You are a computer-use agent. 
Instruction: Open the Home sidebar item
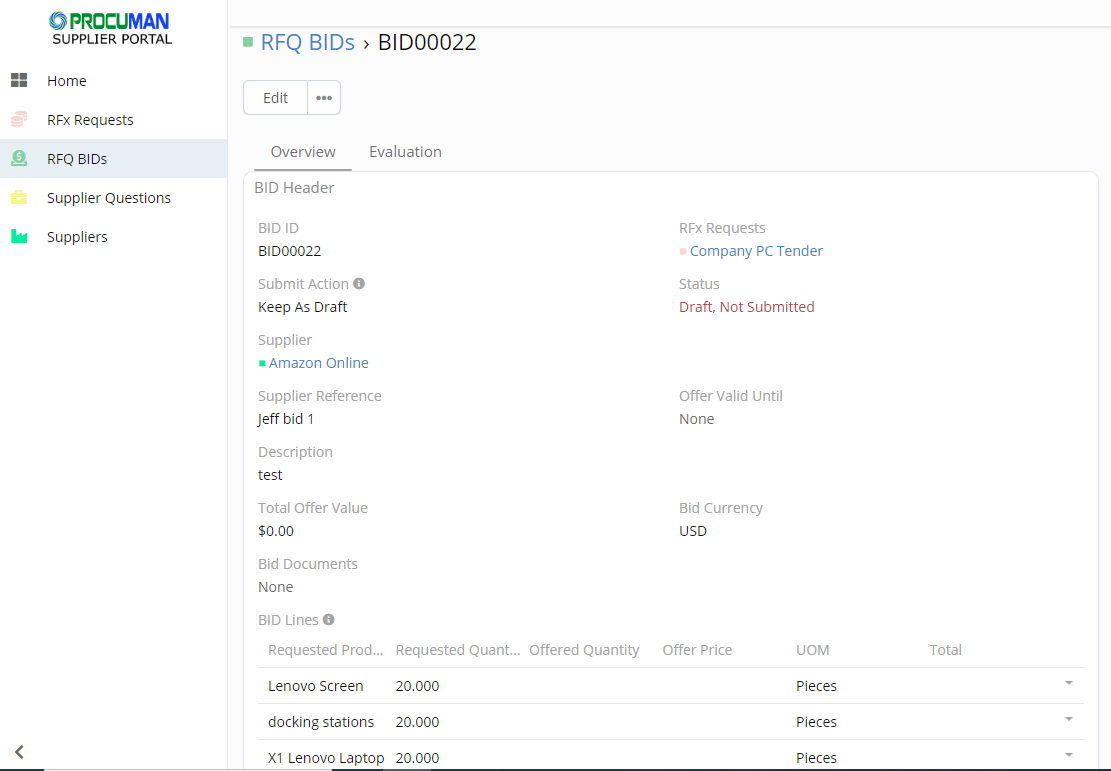[x=113, y=81]
